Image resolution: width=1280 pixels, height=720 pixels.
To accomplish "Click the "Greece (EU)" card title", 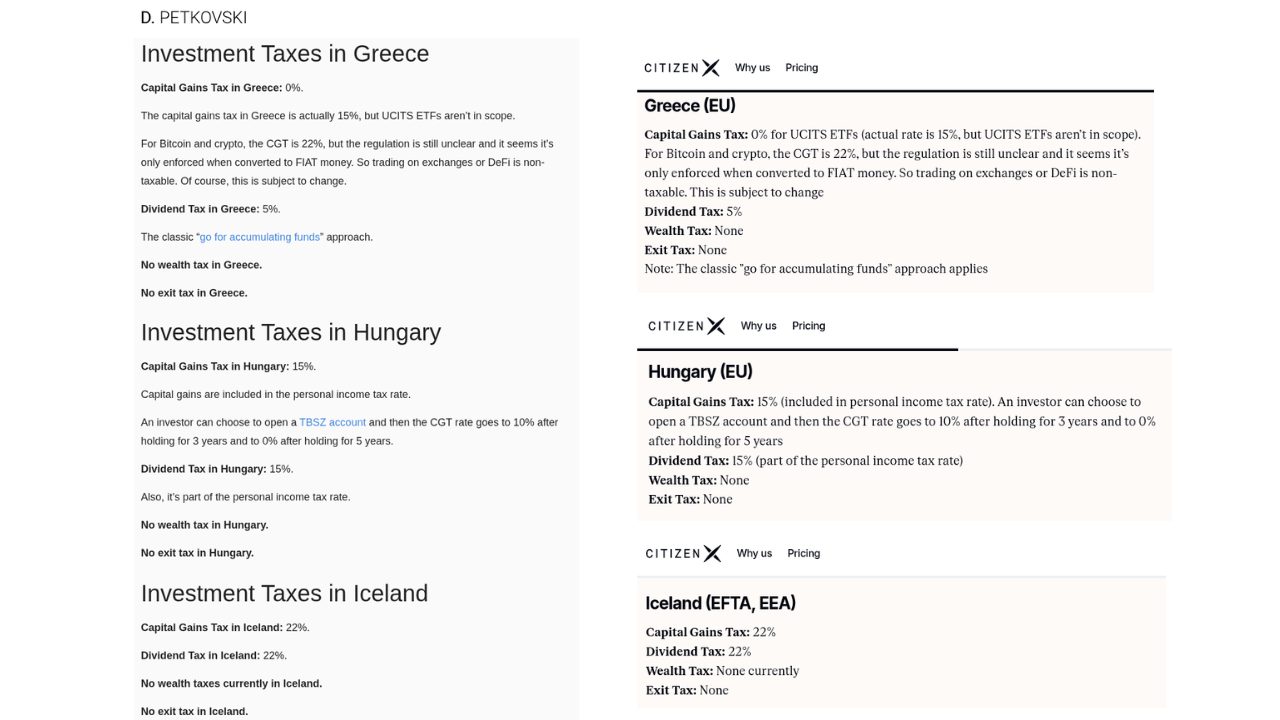I will [690, 106].
